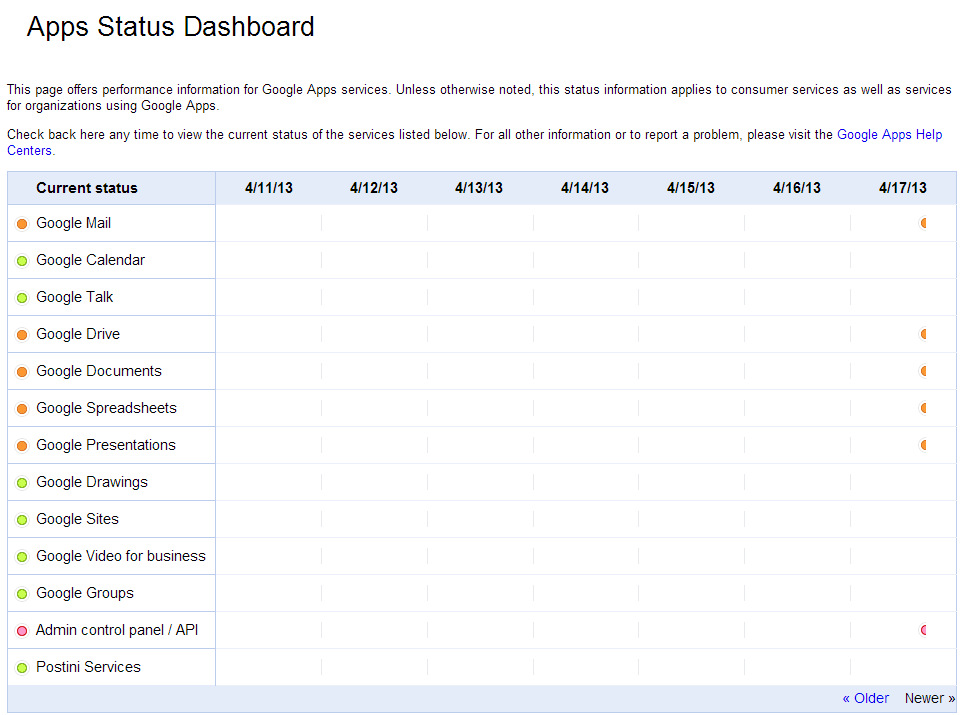Click the Newer » navigation link
The width and height of the screenshot is (960, 715).
coord(929,698)
